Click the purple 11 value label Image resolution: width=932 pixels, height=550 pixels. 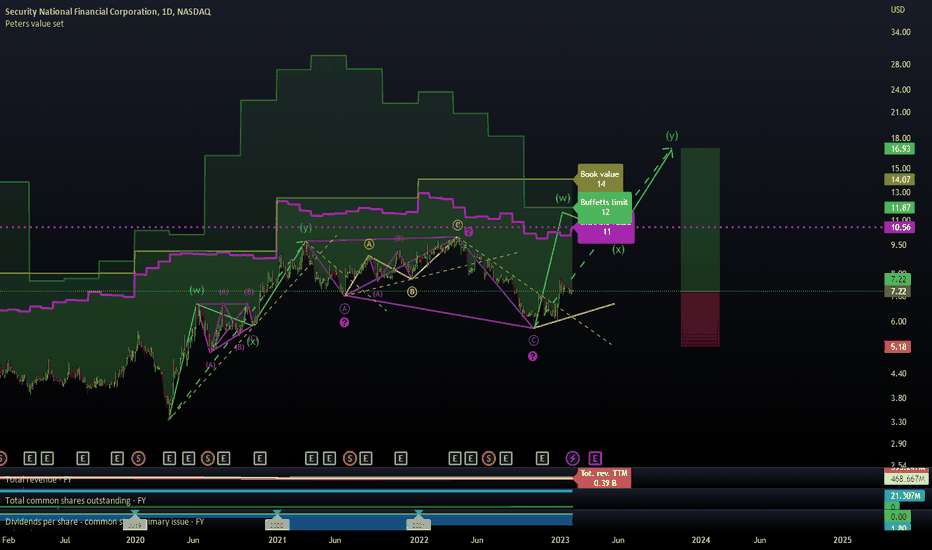(606, 231)
